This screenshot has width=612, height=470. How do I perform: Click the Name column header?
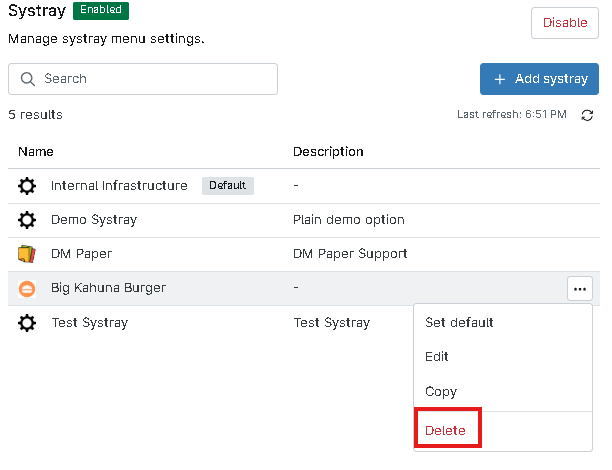pos(35,152)
